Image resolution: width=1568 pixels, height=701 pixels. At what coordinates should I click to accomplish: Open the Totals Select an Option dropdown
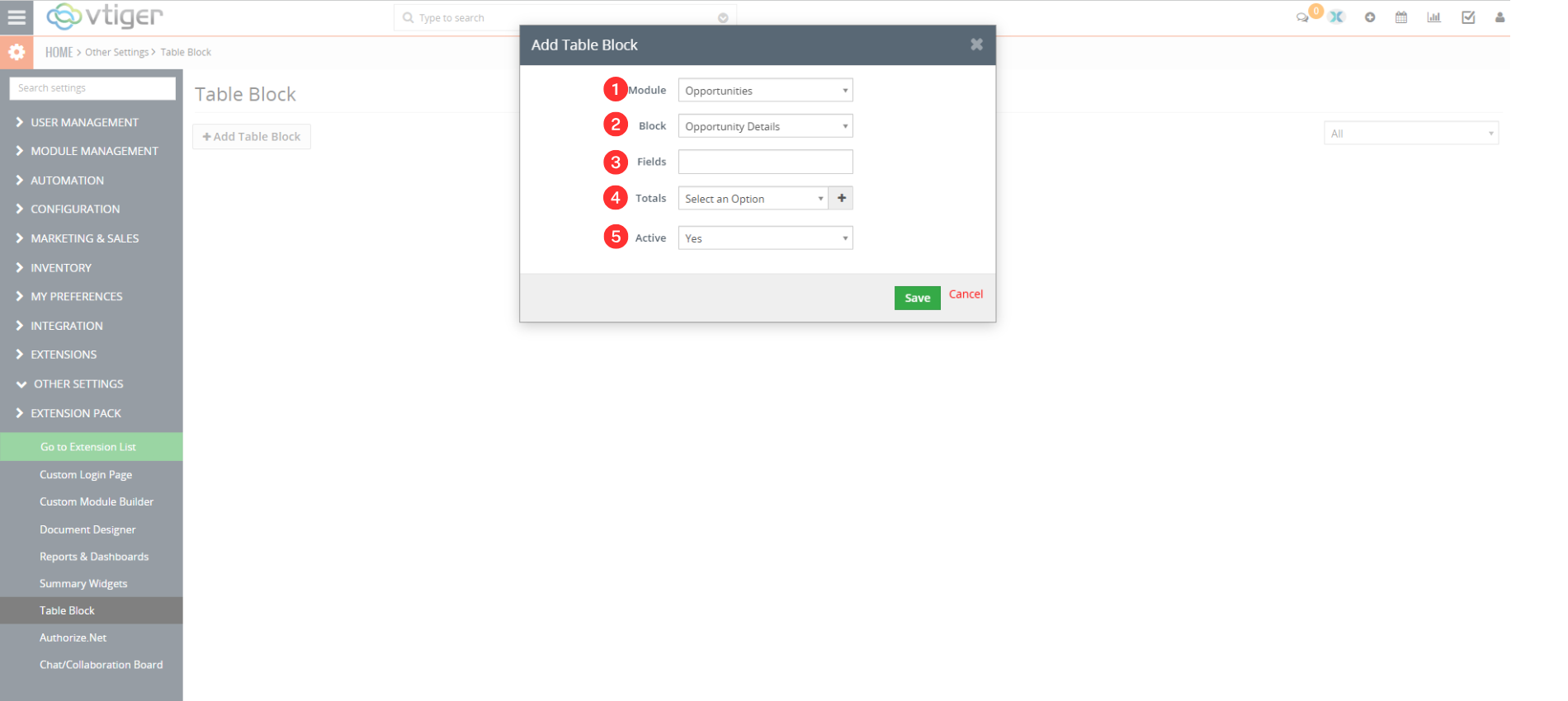pyautogui.click(x=753, y=198)
